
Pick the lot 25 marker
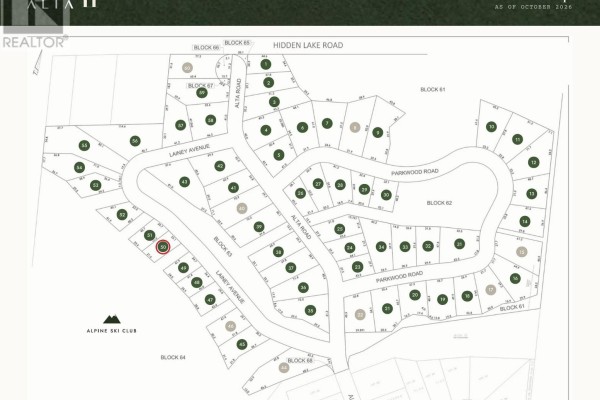click(x=339, y=229)
